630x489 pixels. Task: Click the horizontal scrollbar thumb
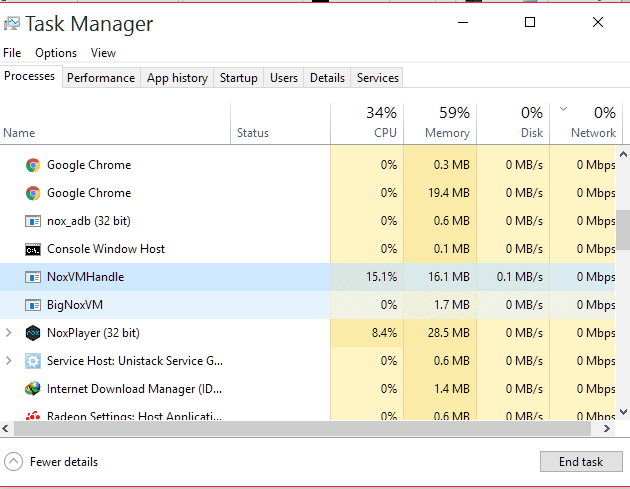[x=303, y=429]
